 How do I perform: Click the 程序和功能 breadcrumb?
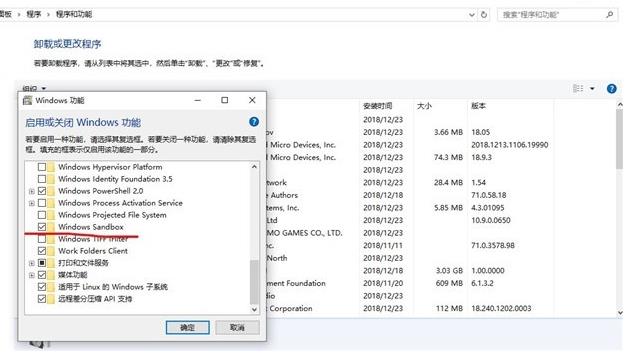[74, 15]
